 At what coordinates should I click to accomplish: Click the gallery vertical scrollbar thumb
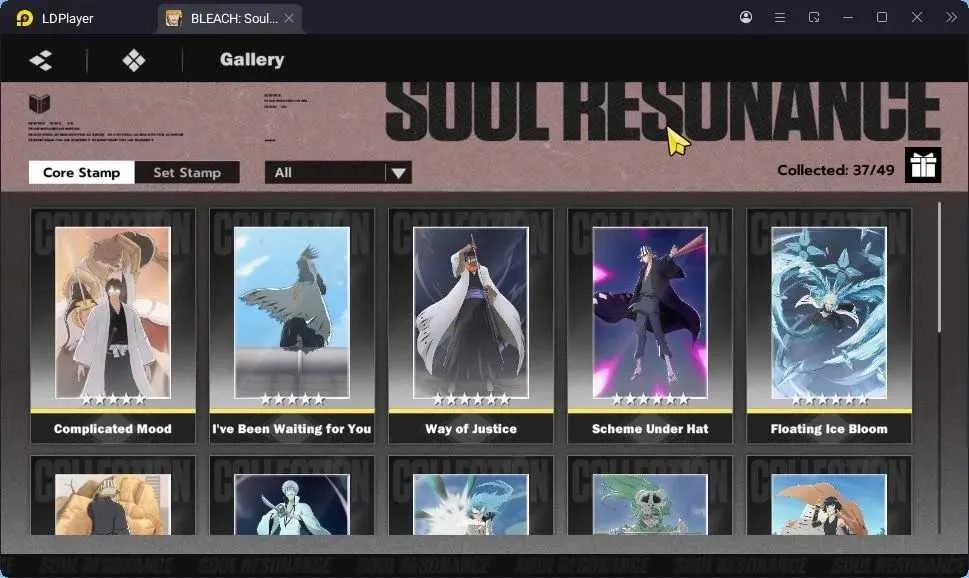[939, 267]
